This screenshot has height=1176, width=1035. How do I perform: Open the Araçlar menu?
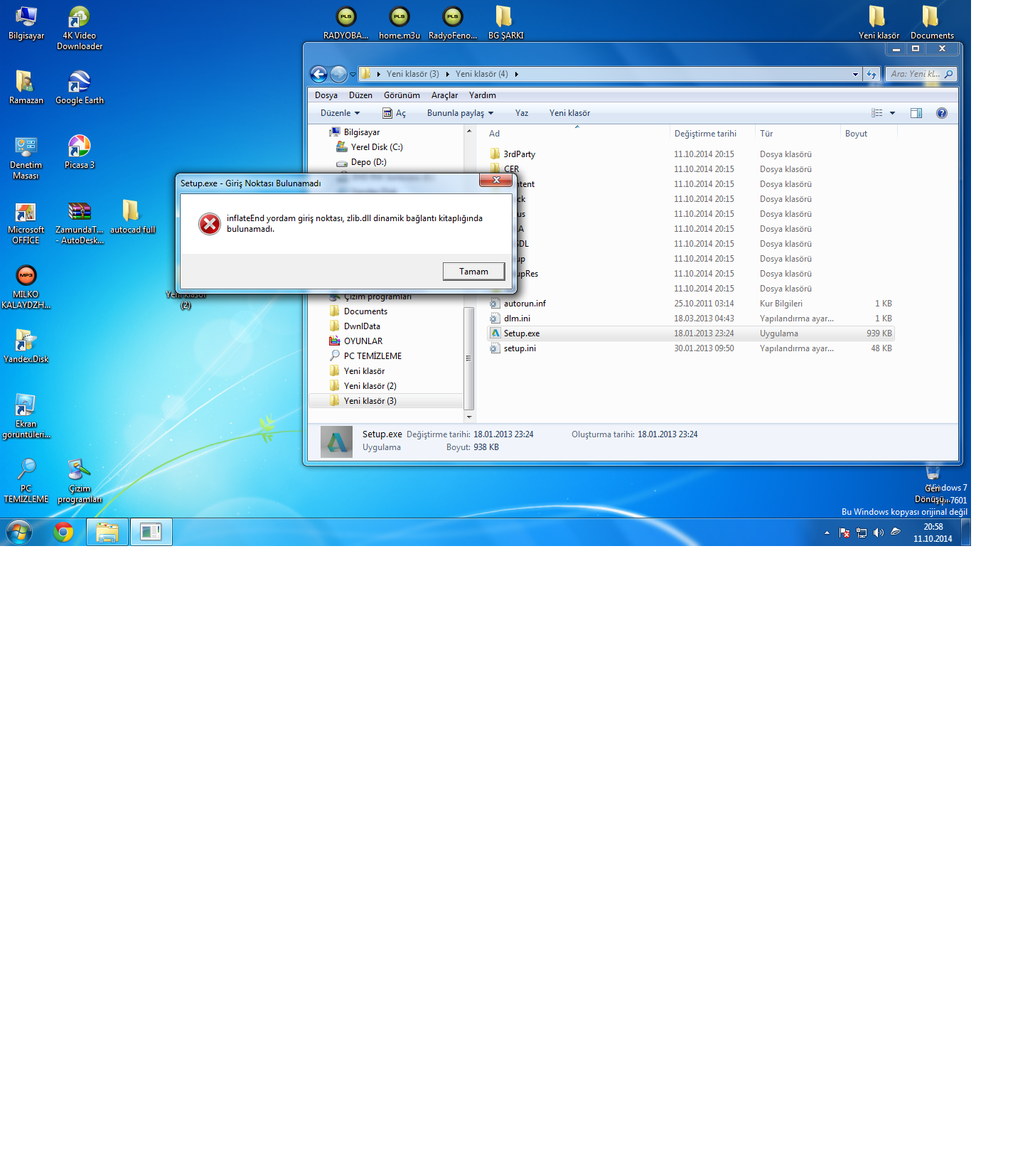click(x=444, y=95)
